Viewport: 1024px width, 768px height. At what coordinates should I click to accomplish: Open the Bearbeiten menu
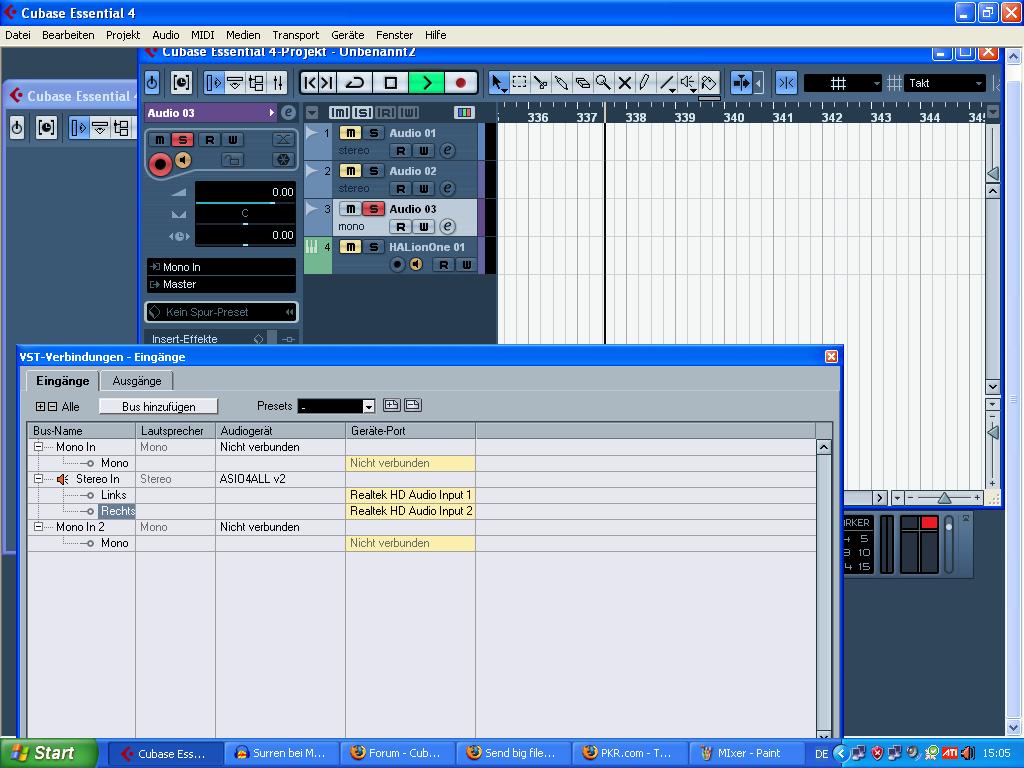pyautogui.click(x=68, y=35)
